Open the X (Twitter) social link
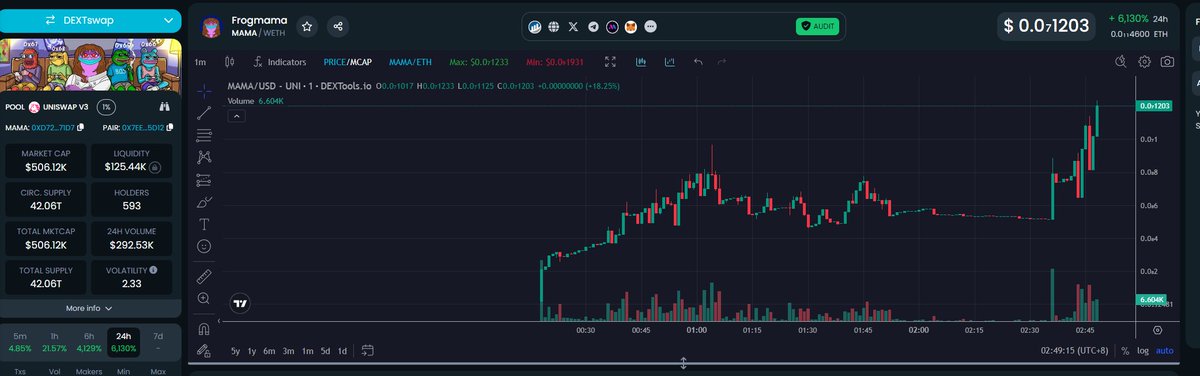Screen dimensions: 1200x376 pyautogui.click(x=573, y=27)
